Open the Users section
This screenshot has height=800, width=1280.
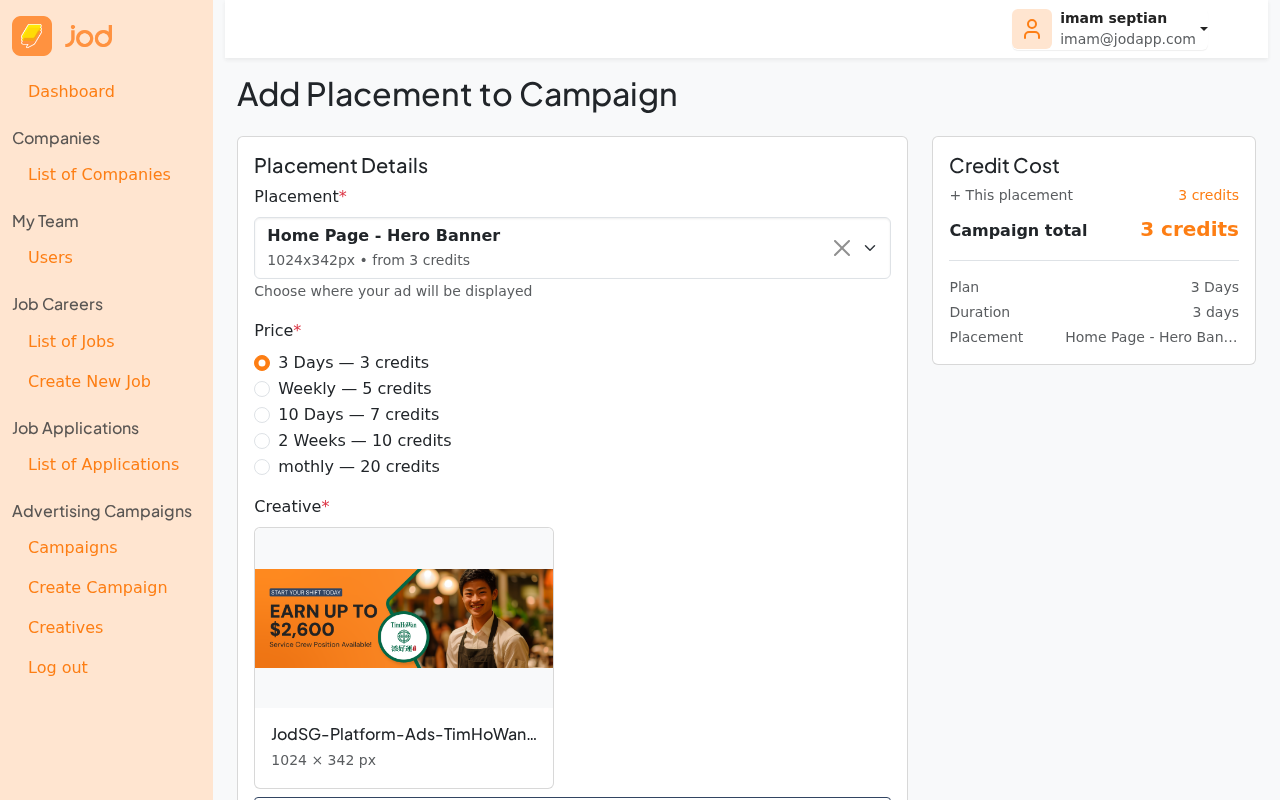pyautogui.click(x=50, y=256)
